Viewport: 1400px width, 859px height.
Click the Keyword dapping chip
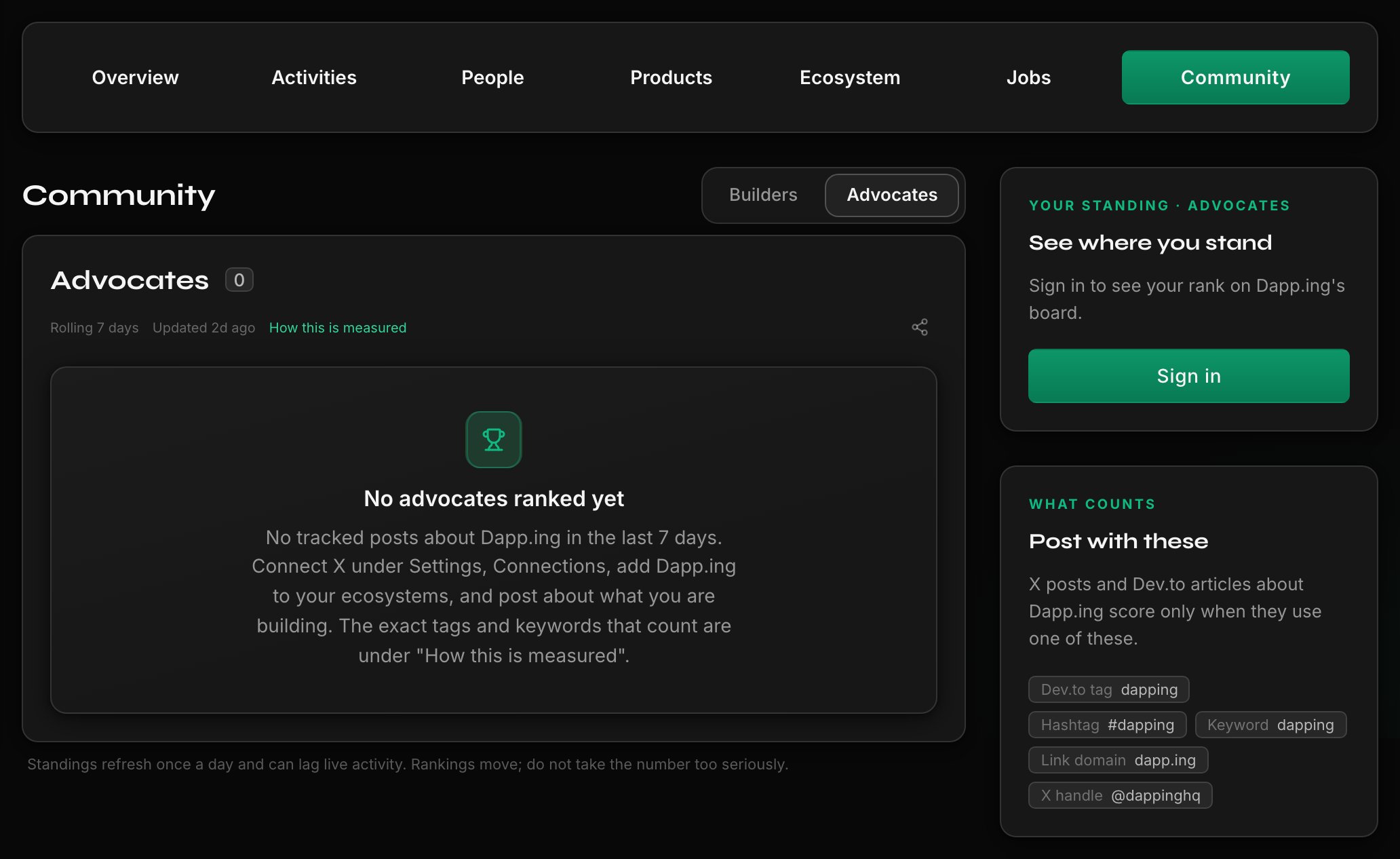pyautogui.click(x=1270, y=725)
